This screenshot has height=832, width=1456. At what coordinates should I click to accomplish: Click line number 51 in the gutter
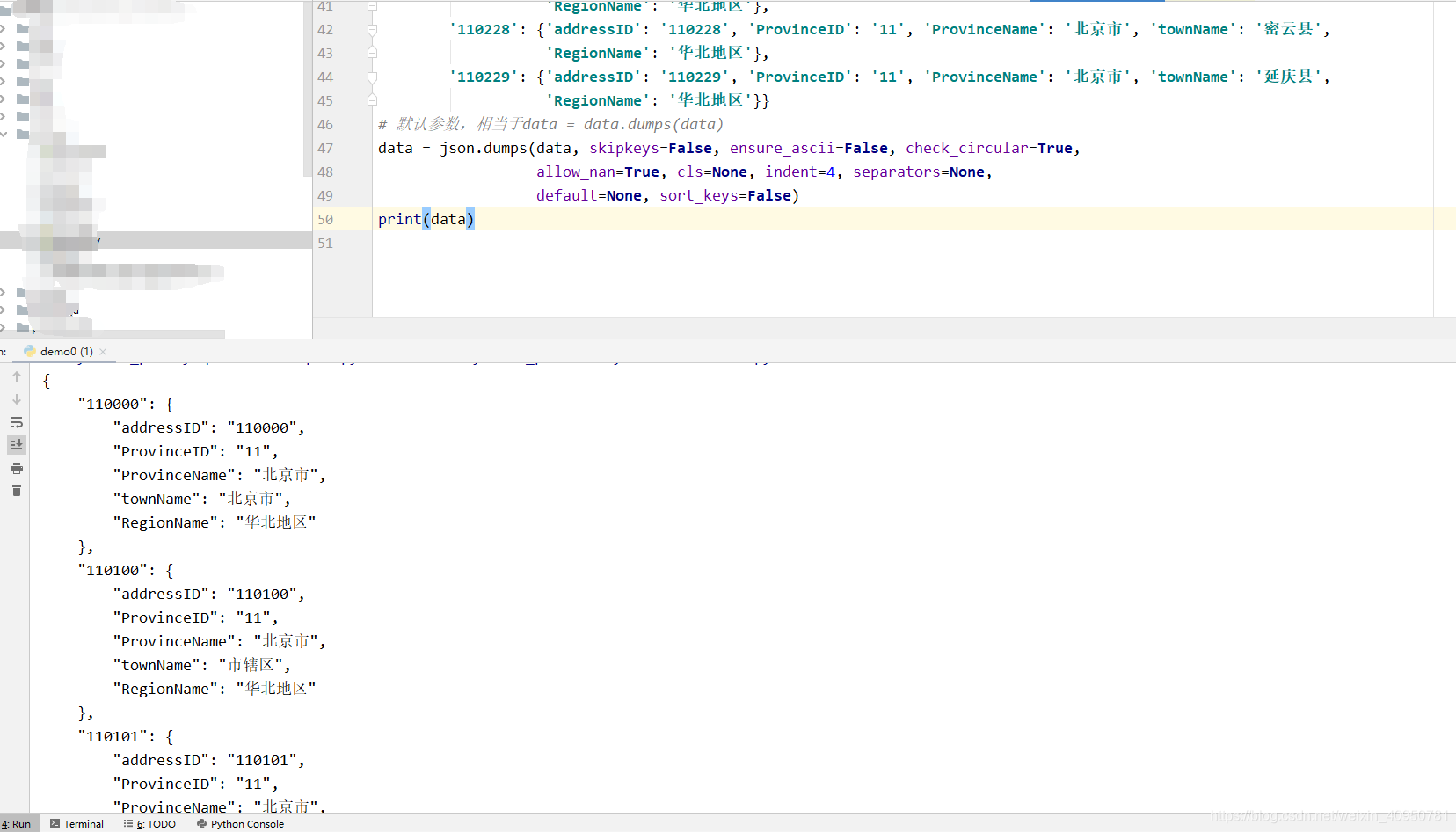[325, 243]
